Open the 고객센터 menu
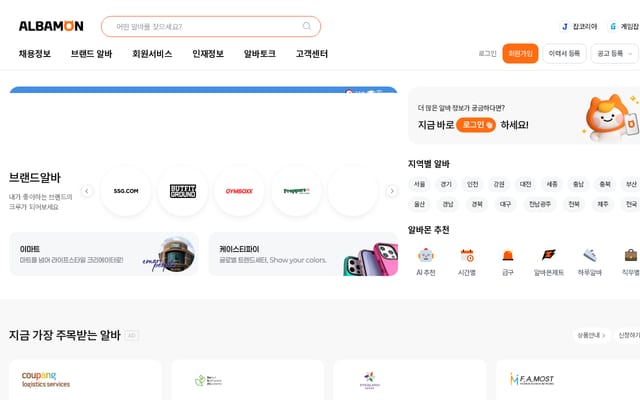The image size is (640, 400). click(x=312, y=53)
